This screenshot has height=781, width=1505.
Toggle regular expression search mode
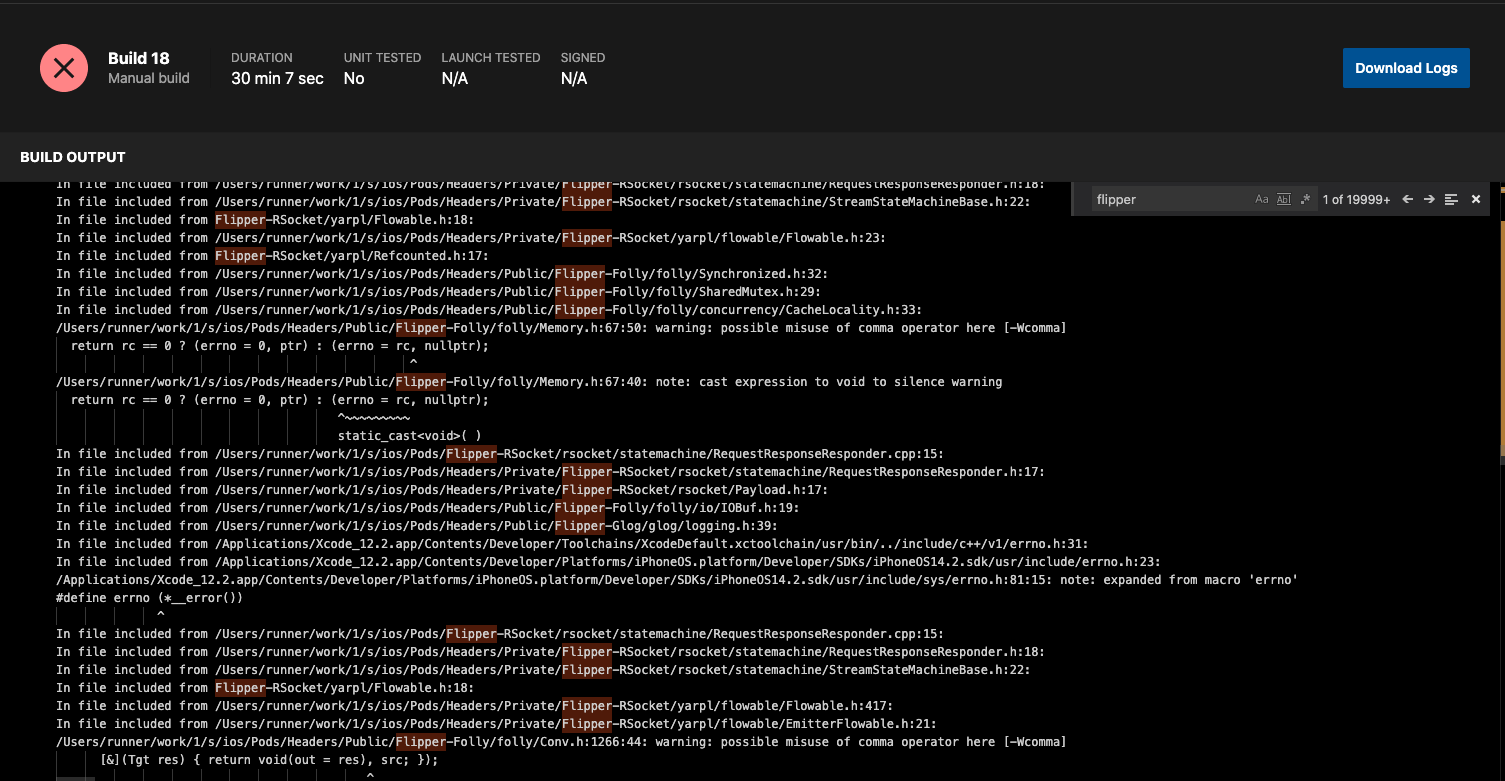click(x=1305, y=199)
